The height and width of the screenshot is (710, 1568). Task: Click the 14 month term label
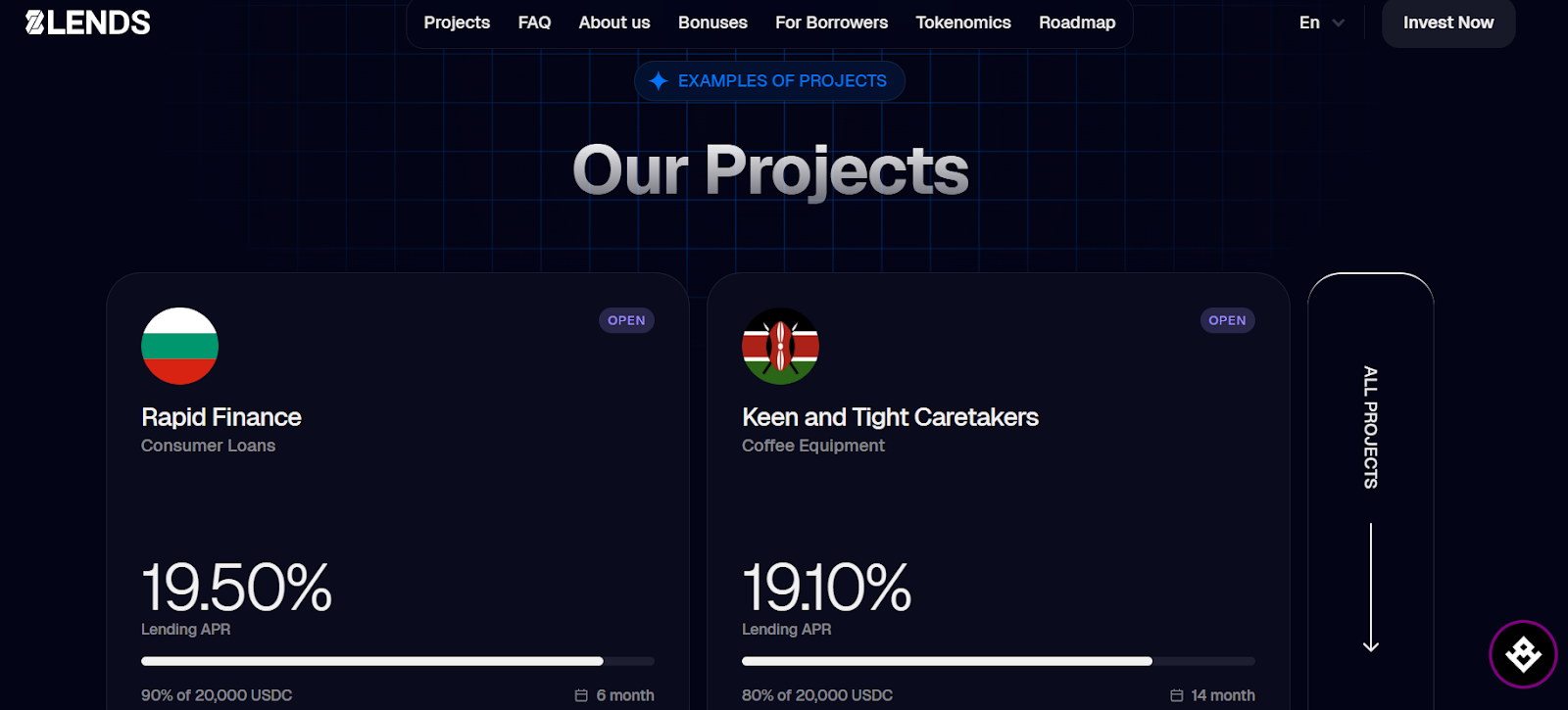pyautogui.click(x=1223, y=695)
